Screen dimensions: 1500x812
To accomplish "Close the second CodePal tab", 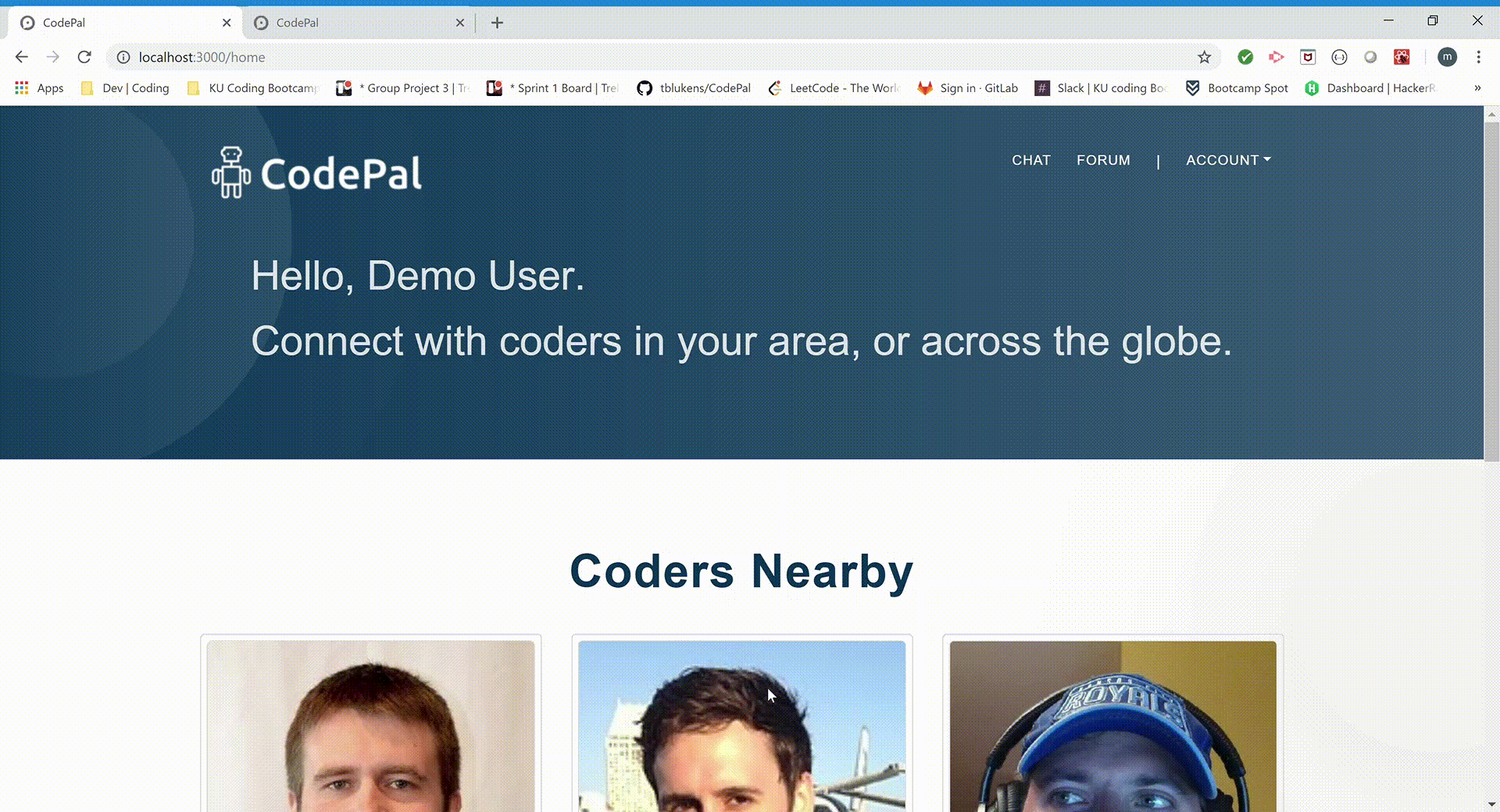I will click(460, 23).
